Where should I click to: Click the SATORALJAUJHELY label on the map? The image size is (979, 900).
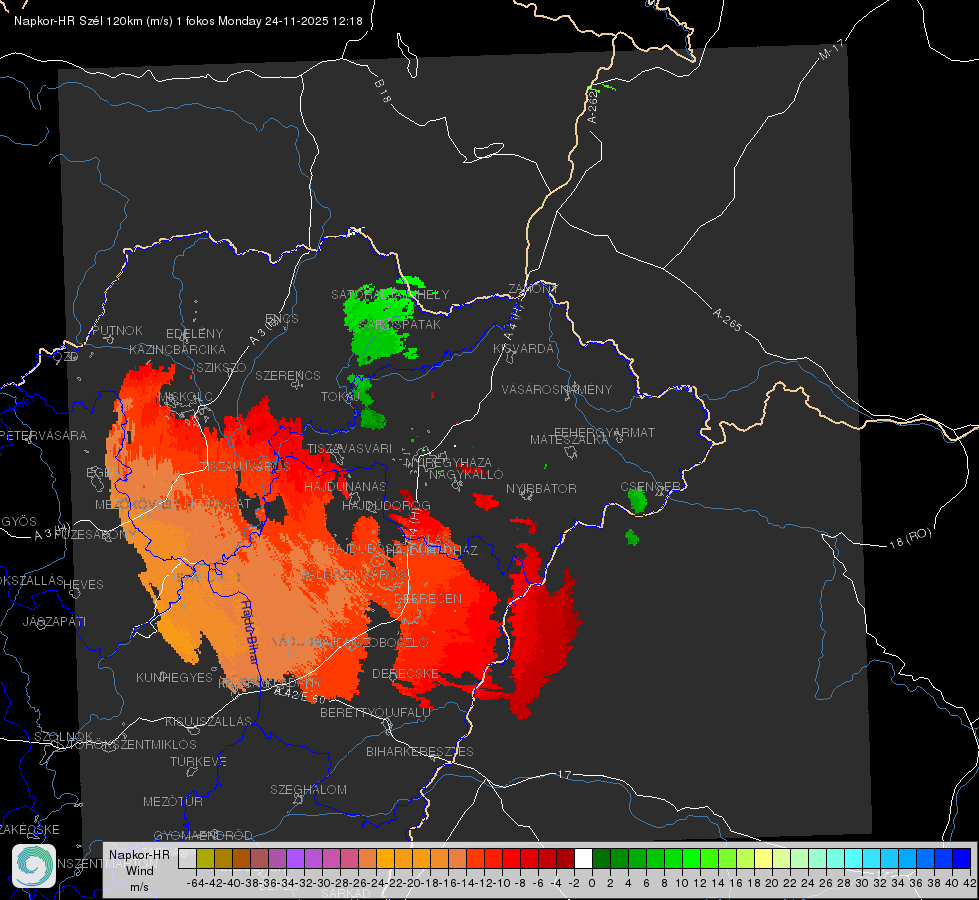[x=390, y=294]
